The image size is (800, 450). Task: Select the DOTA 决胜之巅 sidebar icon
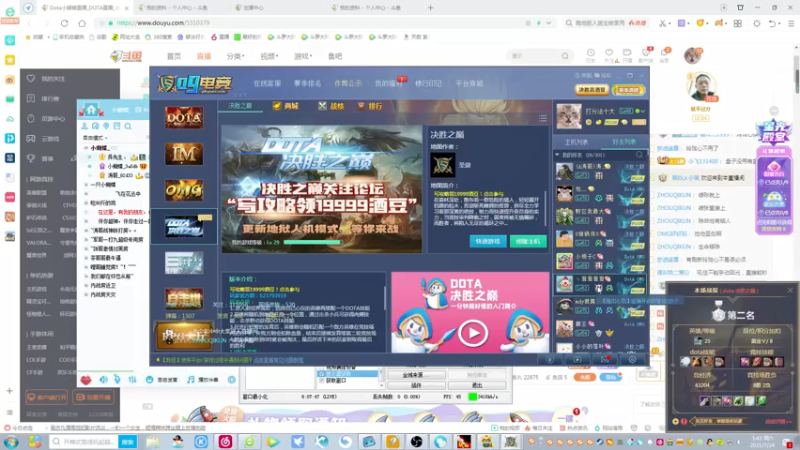(184, 227)
